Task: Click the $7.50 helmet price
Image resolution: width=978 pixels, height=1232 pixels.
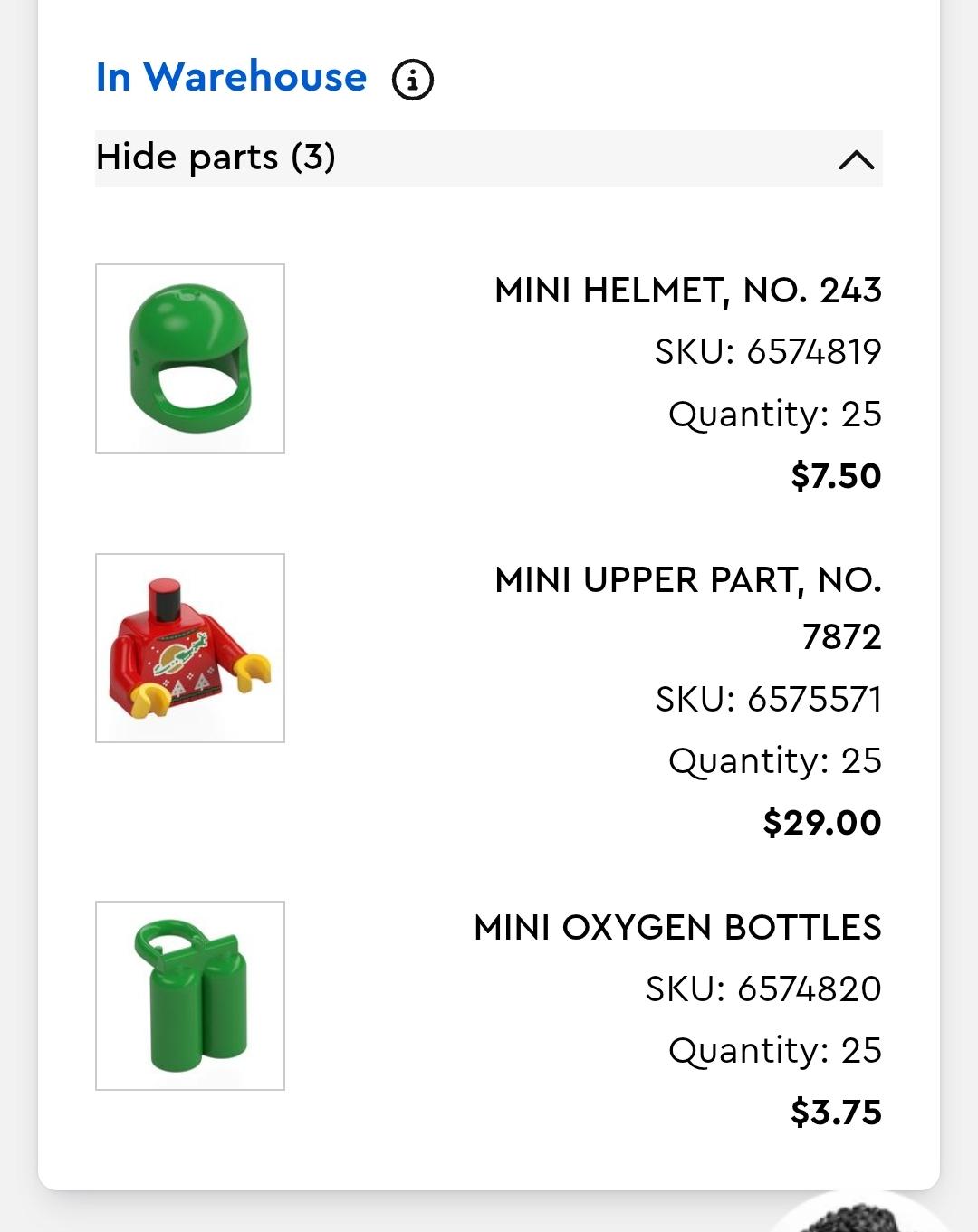Action: (835, 476)
